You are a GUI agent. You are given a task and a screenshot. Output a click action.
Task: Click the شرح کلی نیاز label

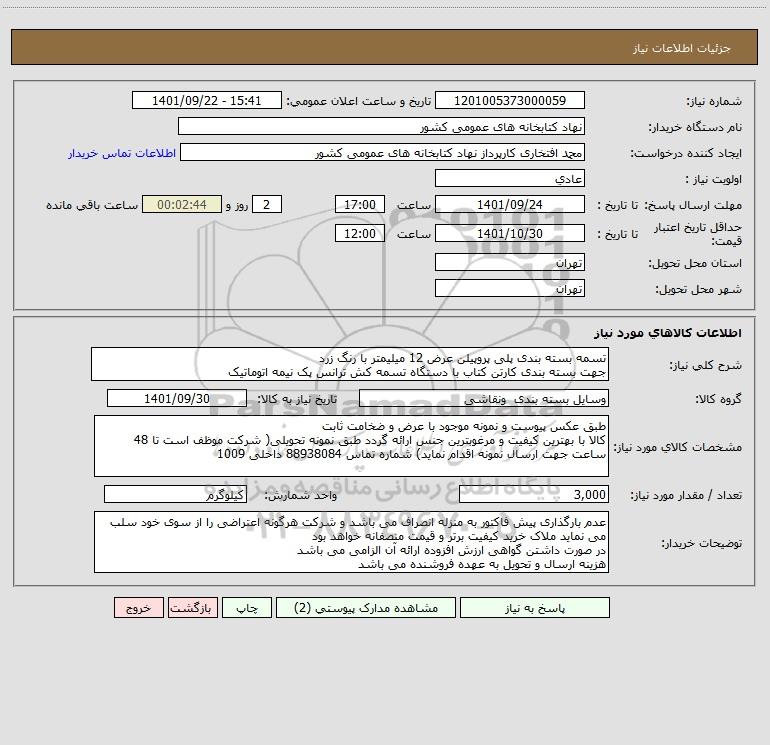coord(706,365)
